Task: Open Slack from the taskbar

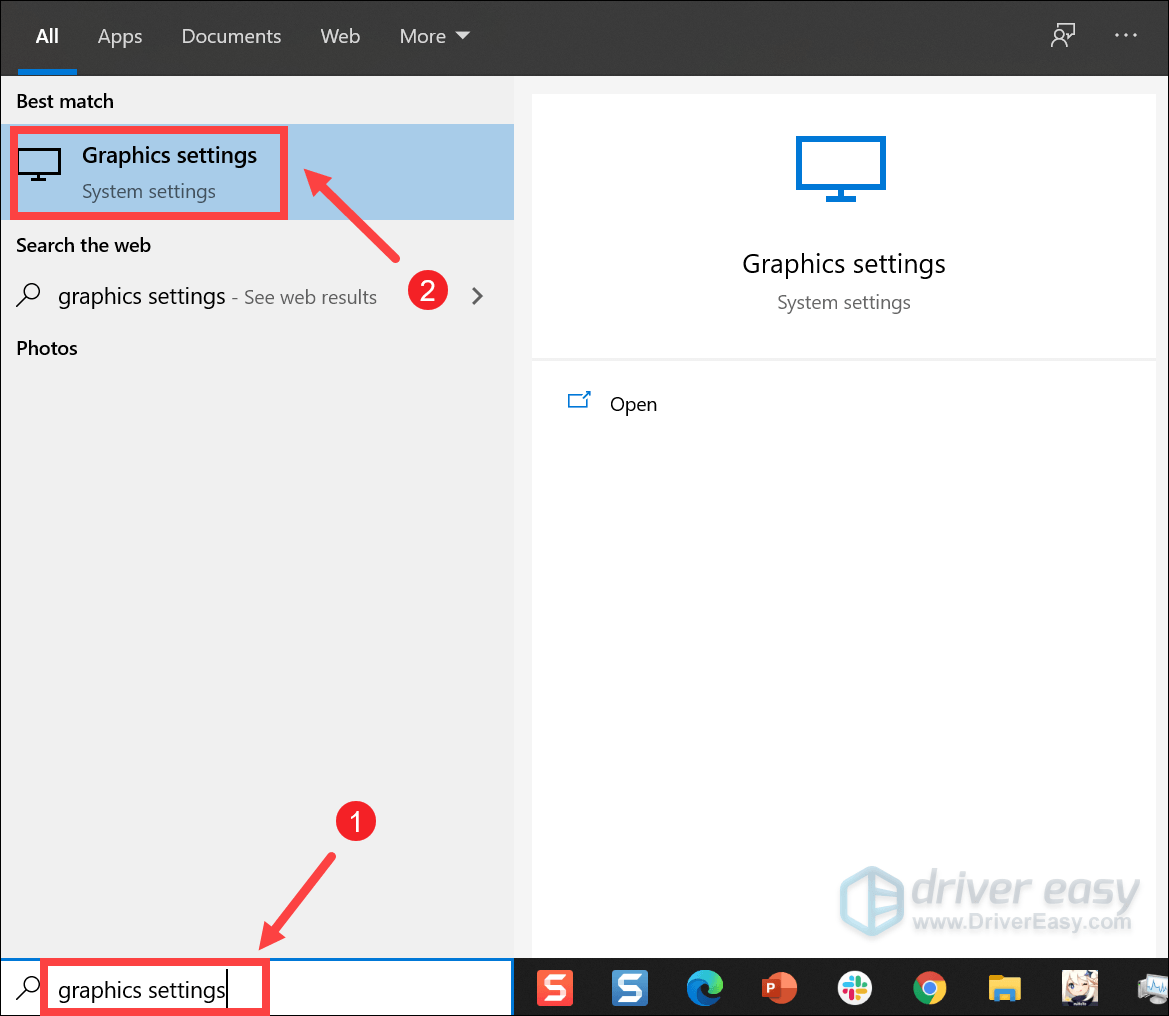Action: coord(854,988)
